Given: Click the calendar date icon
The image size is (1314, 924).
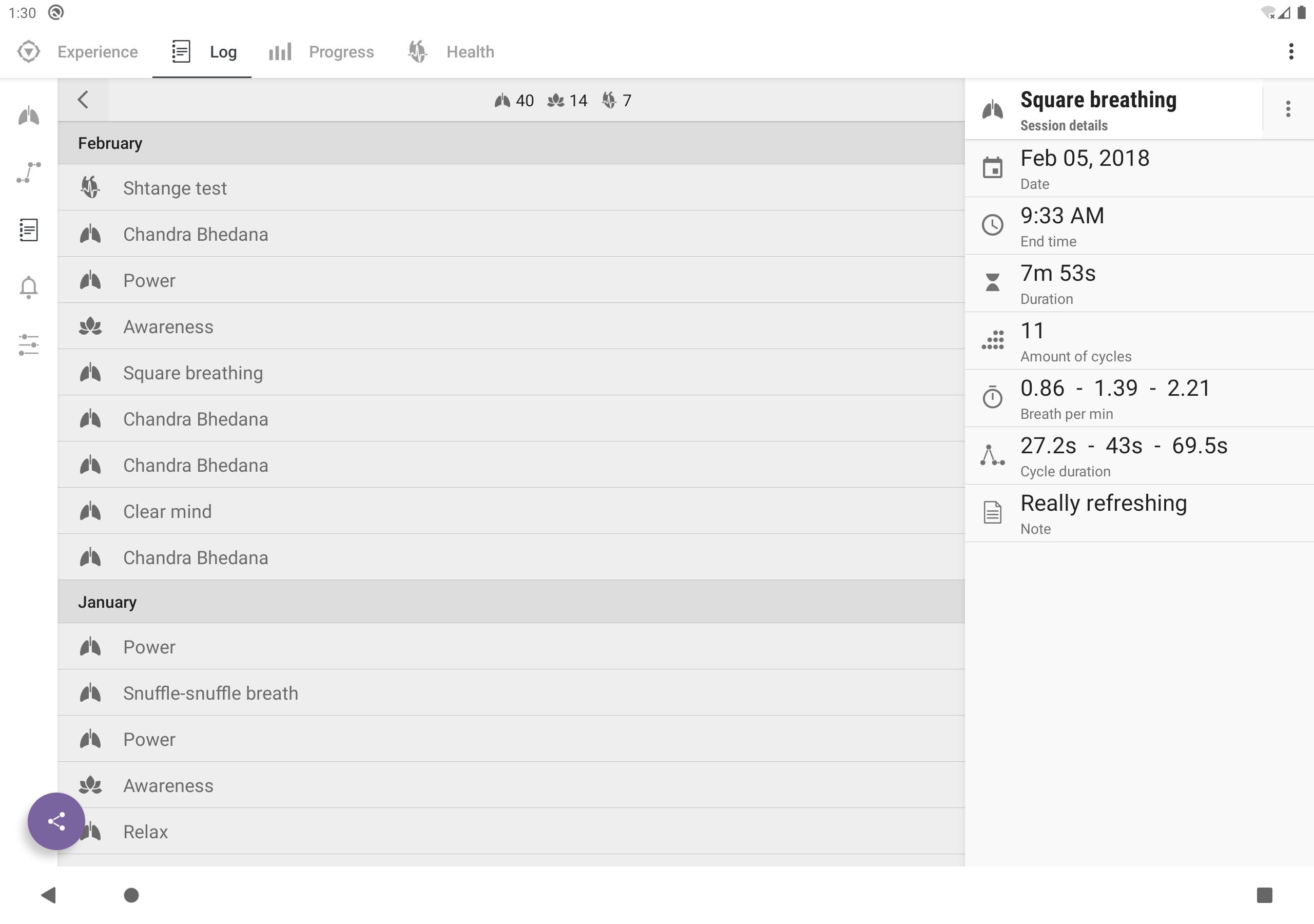Looking at the screenshot, I should 992,168.
